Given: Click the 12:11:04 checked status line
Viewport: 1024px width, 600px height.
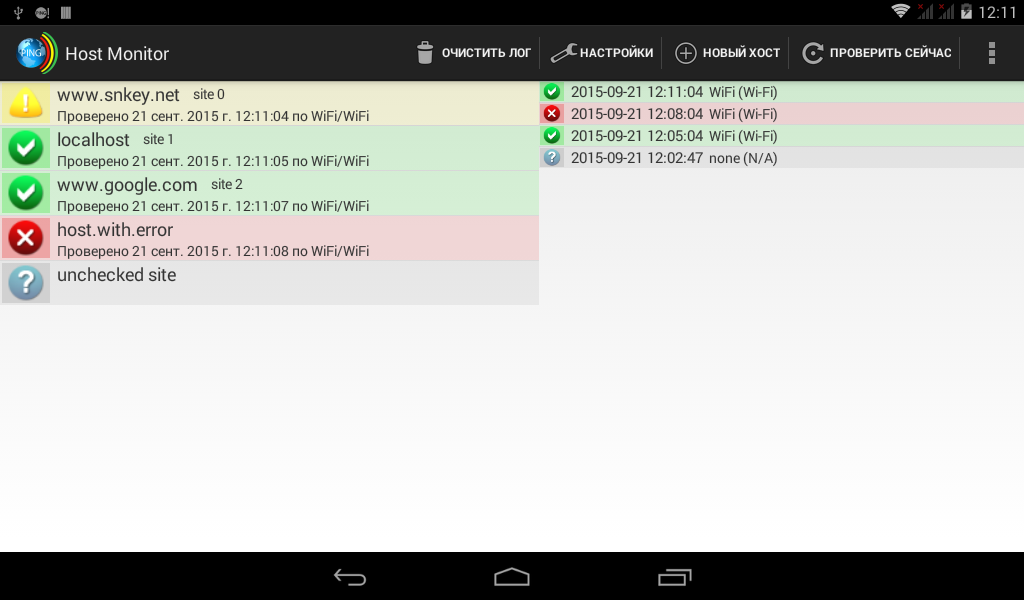Looking at the screenshot, I should [x=213, y=116].
